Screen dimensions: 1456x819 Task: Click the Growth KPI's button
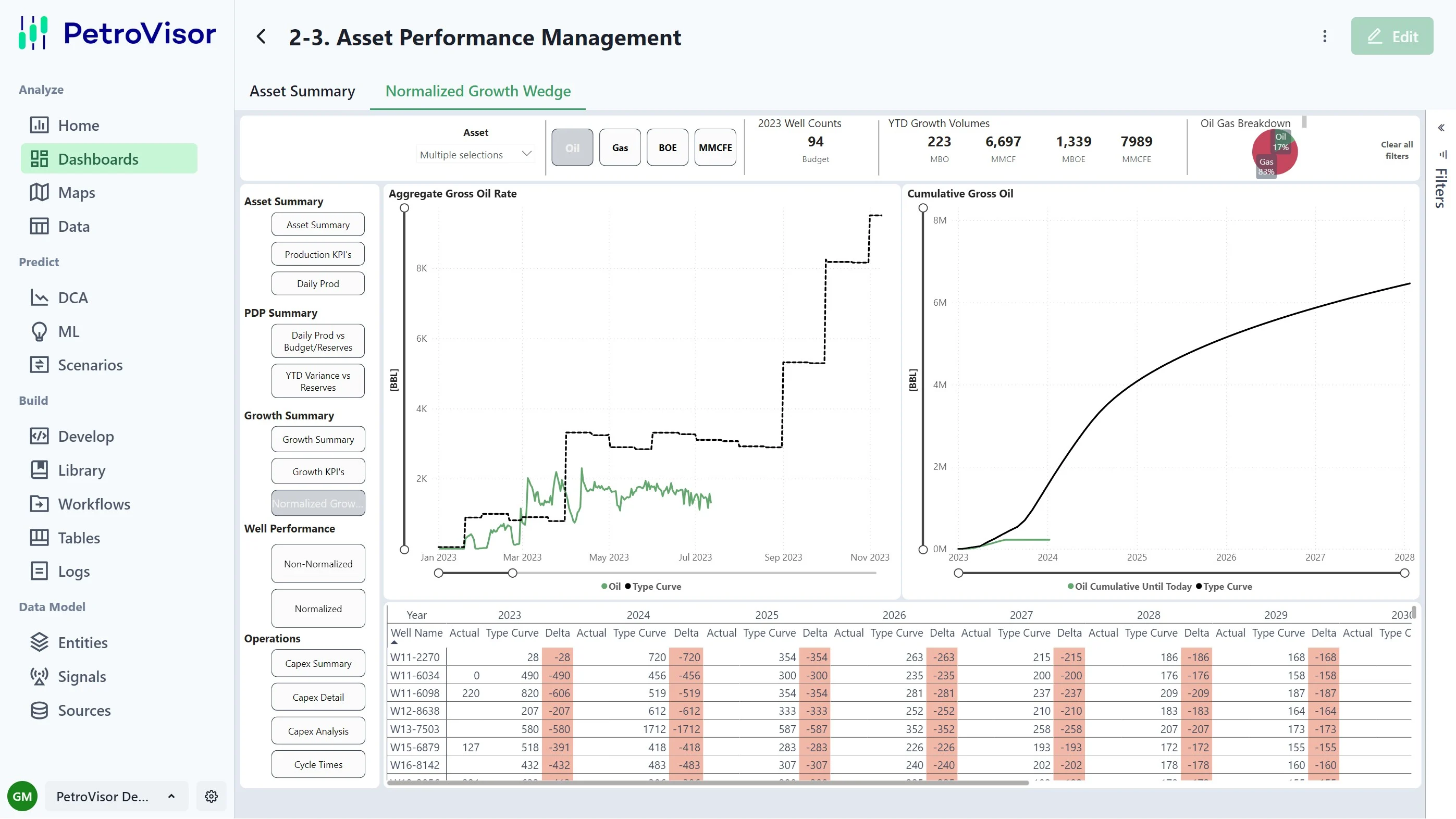tap(318, 471)
